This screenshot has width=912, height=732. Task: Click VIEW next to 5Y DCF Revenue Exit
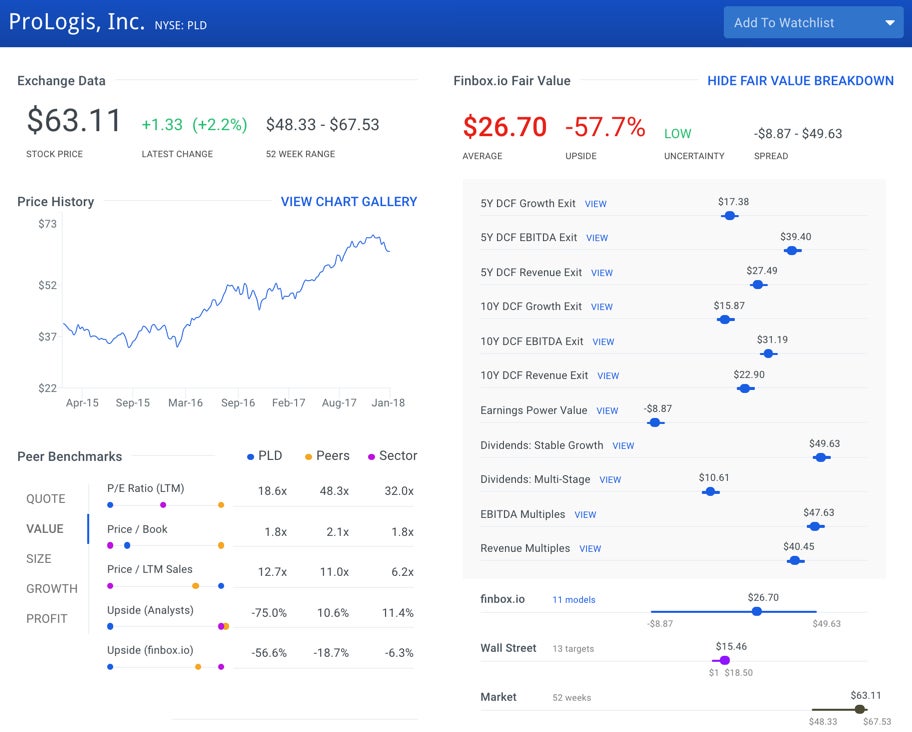click(x=602, y=273)
